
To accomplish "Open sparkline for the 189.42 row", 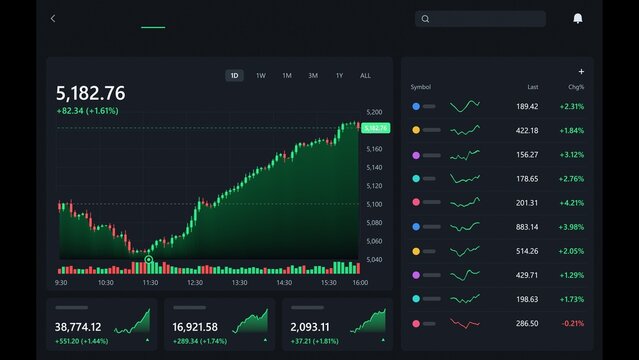I will (x=465, y=106).
